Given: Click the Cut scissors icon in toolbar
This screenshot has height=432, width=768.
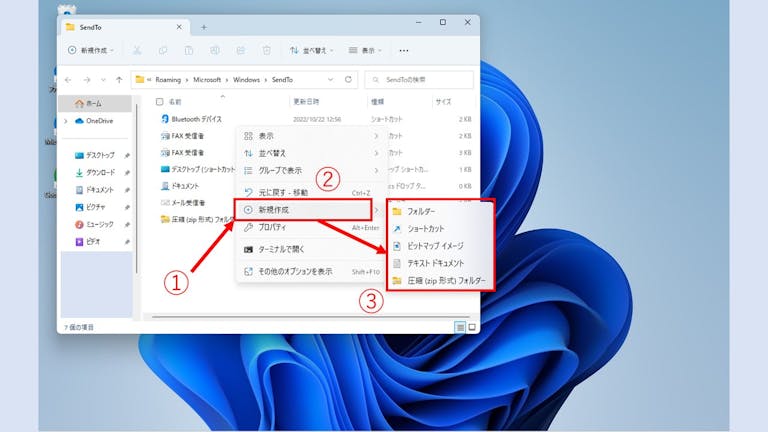Looking at the screenshot, I should click(137, 50).
